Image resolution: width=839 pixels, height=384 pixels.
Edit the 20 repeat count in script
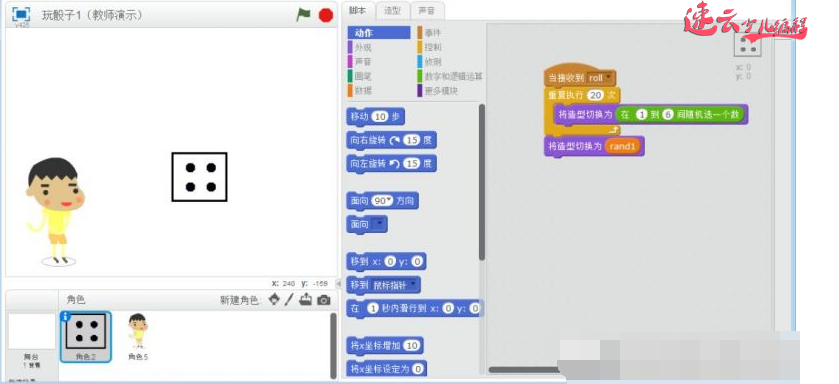pyautogui.click(x=595, y=95)
